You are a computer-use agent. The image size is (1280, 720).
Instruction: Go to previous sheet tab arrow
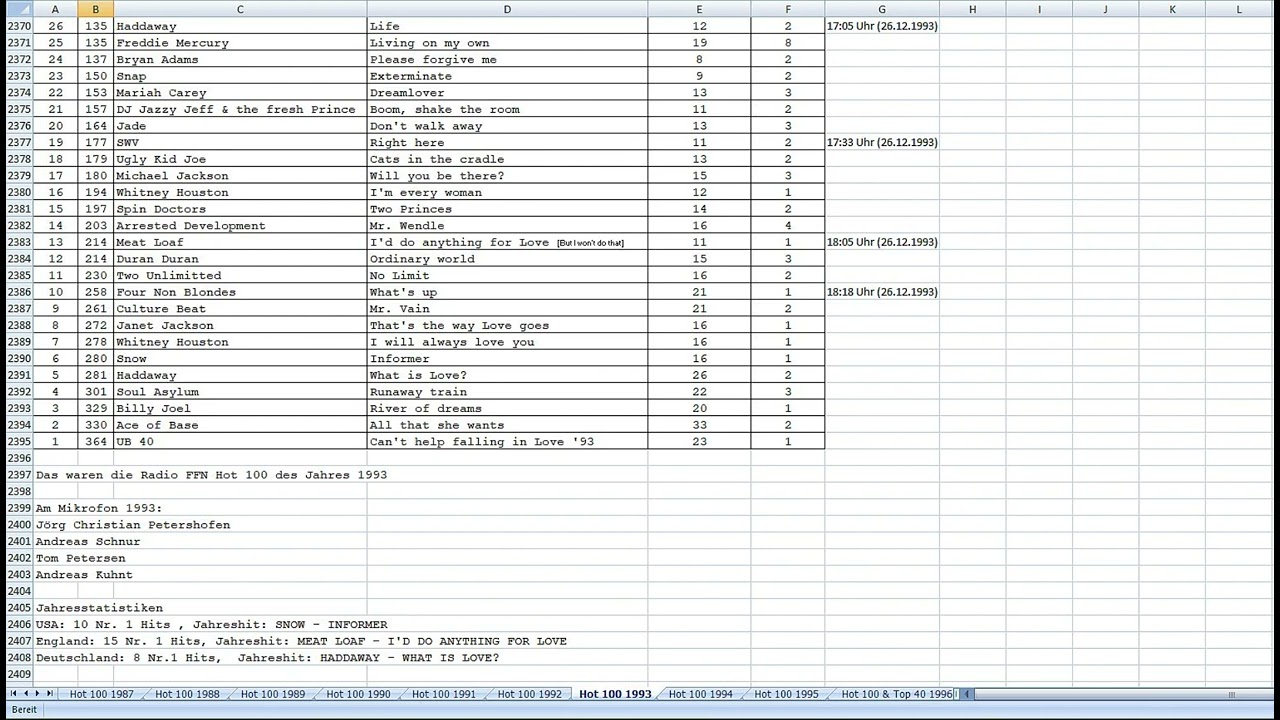coord(25,694)
